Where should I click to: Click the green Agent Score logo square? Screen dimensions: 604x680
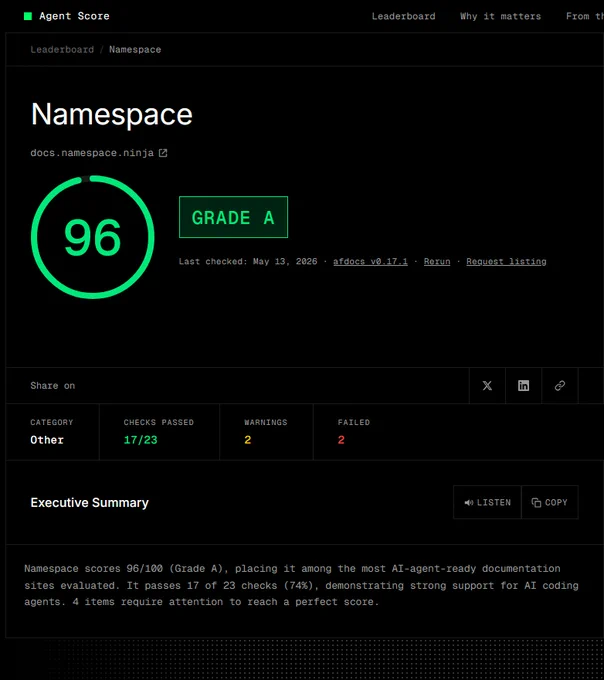coord(28,16)
